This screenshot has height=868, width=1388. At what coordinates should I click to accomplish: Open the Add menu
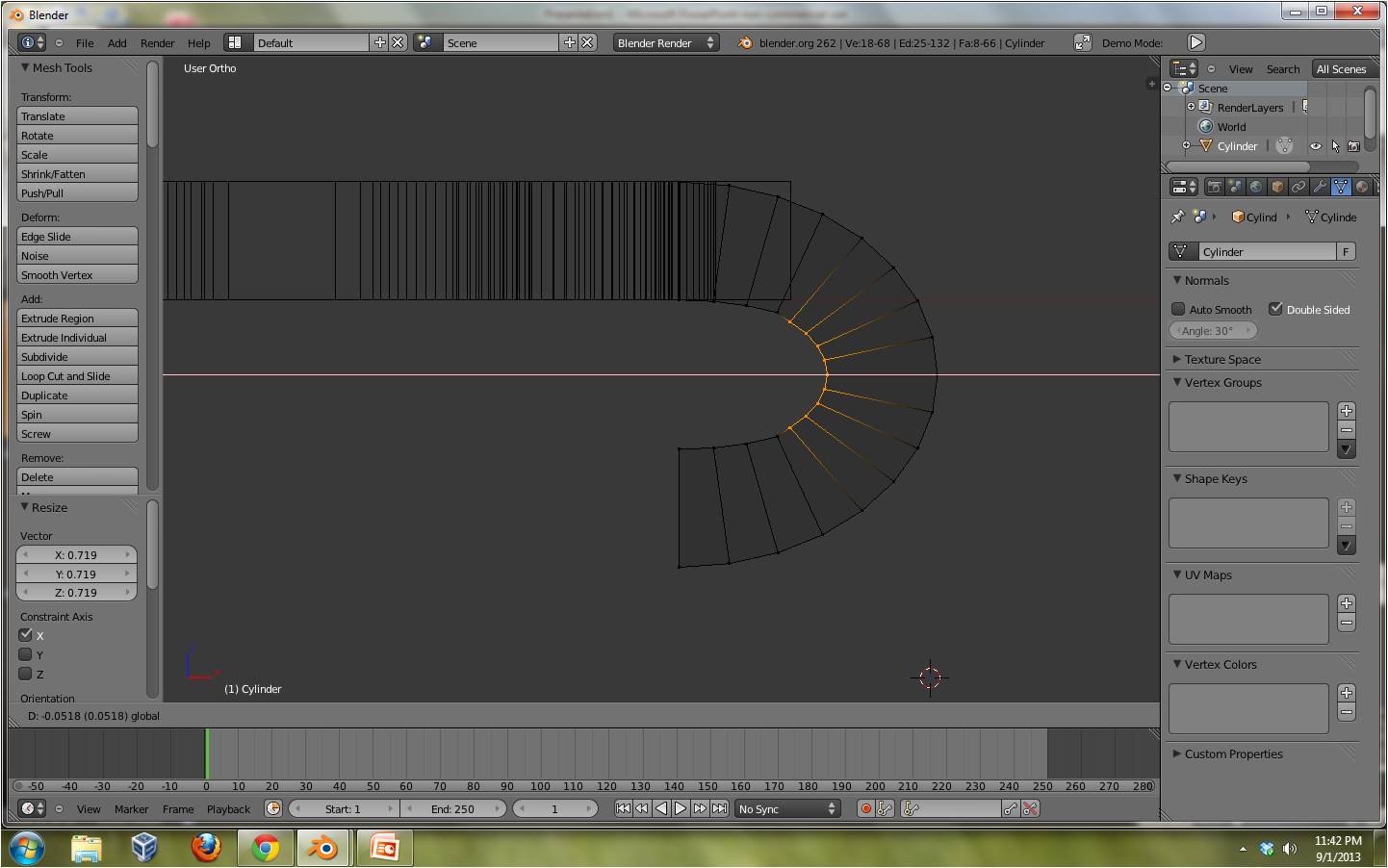click(116, 42)
